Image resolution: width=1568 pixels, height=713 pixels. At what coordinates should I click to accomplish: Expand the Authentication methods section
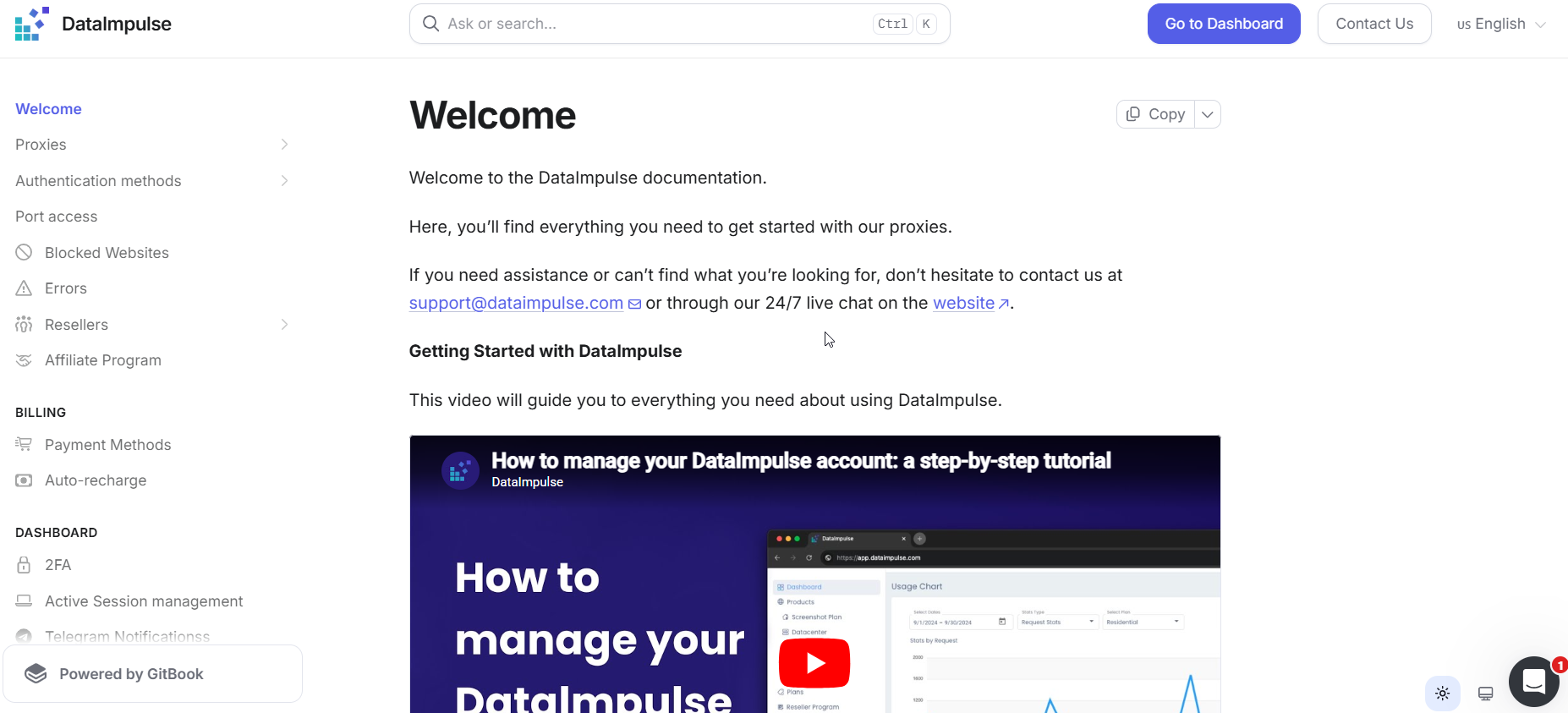click(x=284, y=181)
